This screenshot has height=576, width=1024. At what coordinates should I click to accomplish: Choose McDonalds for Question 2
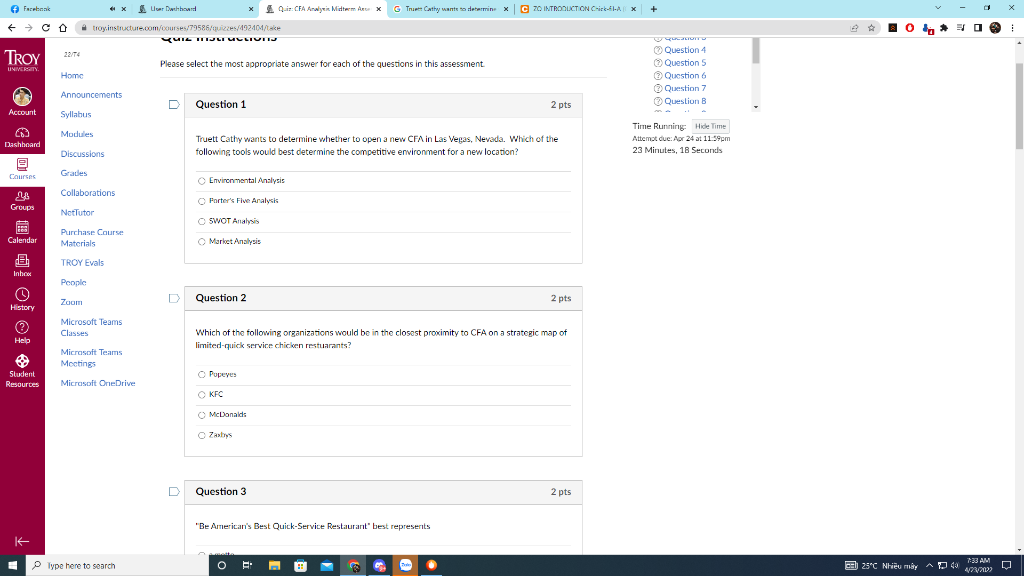pyautogui.click(x=202, y=415)
